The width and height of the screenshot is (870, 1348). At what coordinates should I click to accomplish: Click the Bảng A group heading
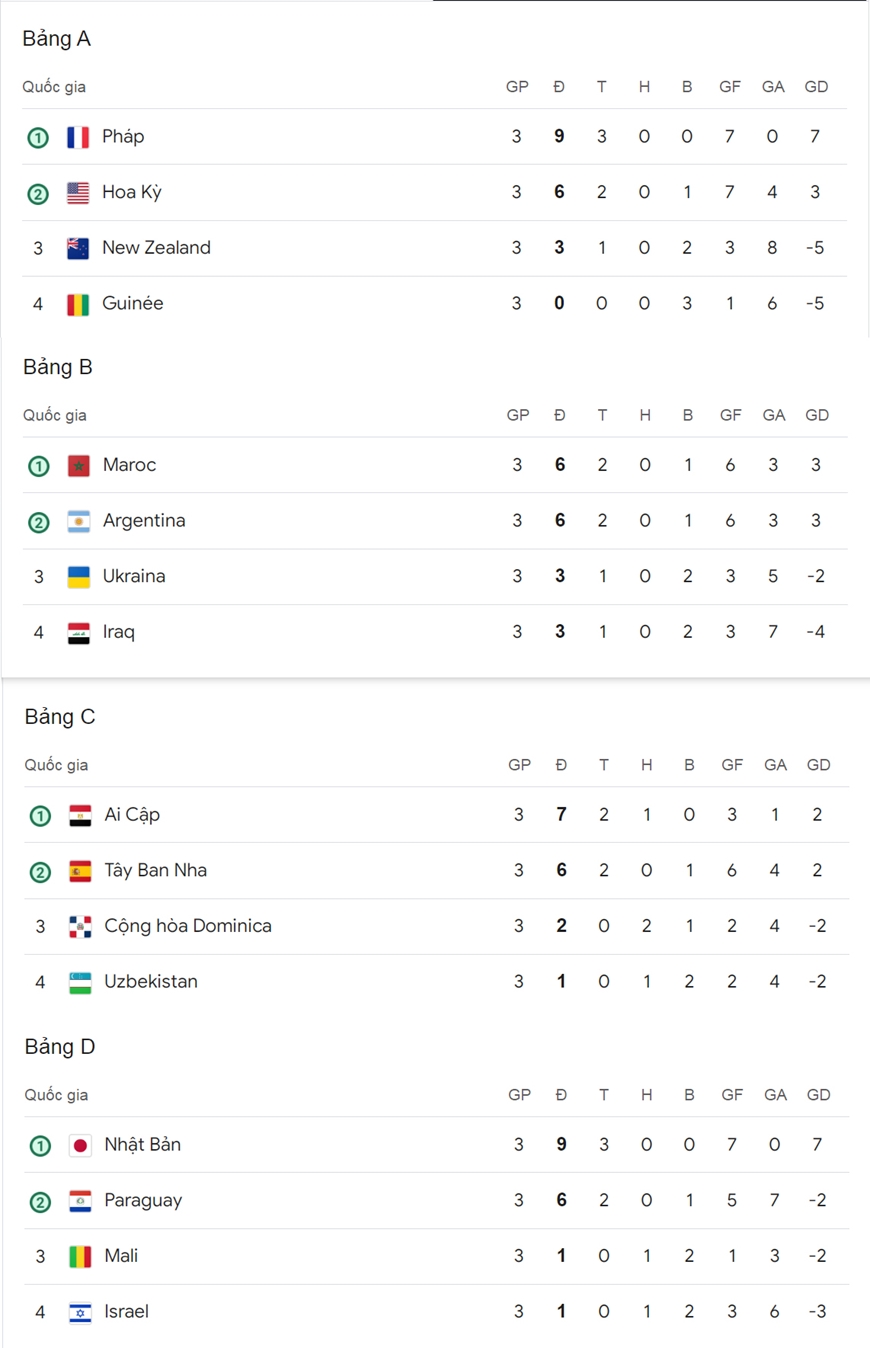[x=56, y=39]
